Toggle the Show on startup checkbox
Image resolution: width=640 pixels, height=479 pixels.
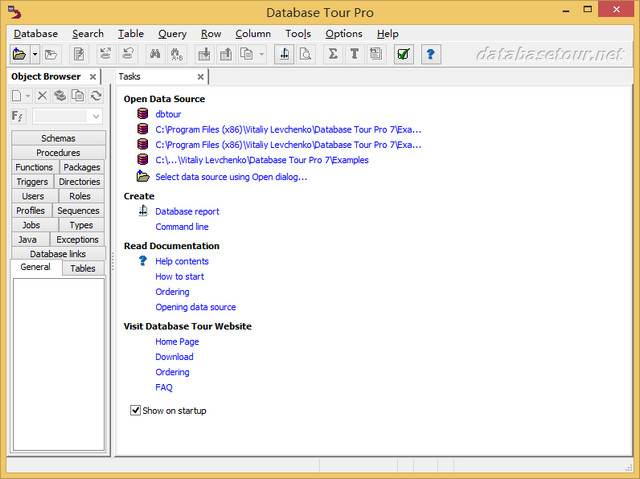pos(136,410)
